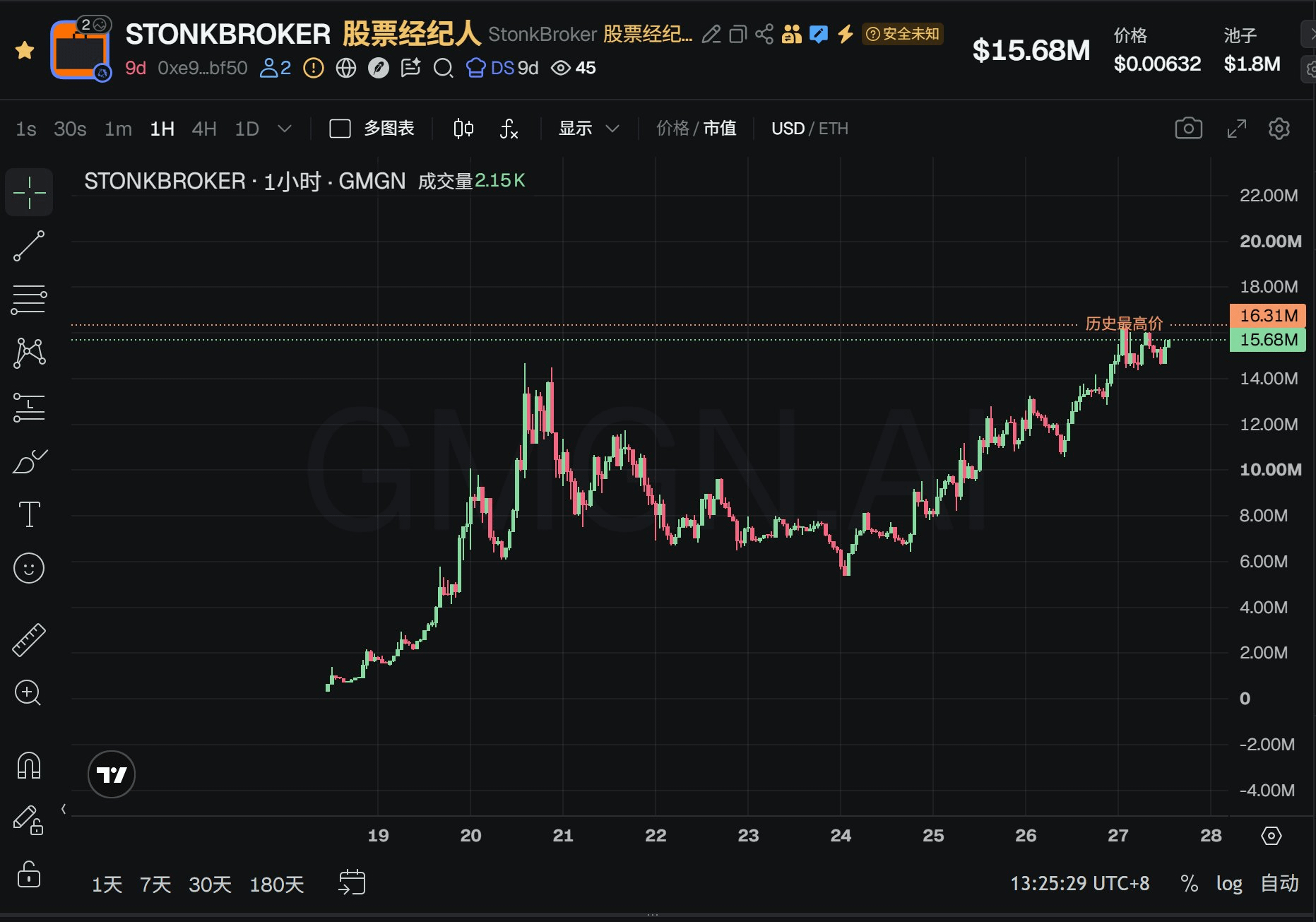Click the eye watchers count 45
This screenshot has width=1316, height=922.
[x=574, y=68]
